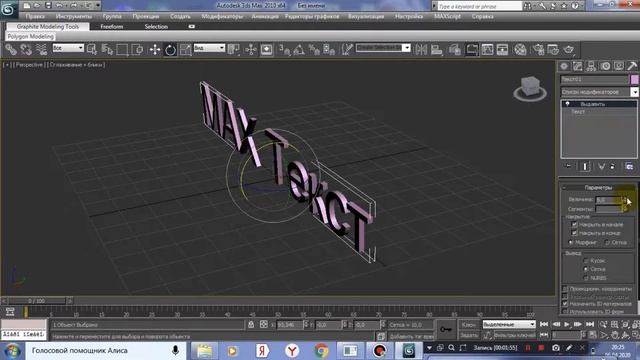
Task: Select the 'Морфинг' radio button
Action: 571,242
